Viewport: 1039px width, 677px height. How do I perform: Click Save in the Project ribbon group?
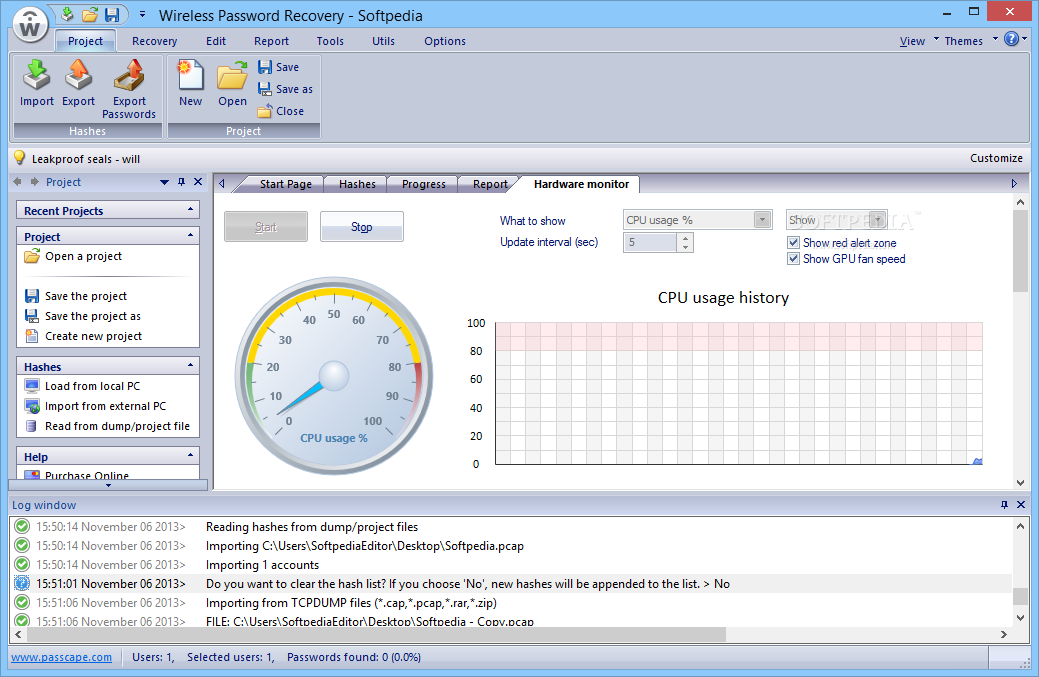pyautogui.click(x=278, y=67)
